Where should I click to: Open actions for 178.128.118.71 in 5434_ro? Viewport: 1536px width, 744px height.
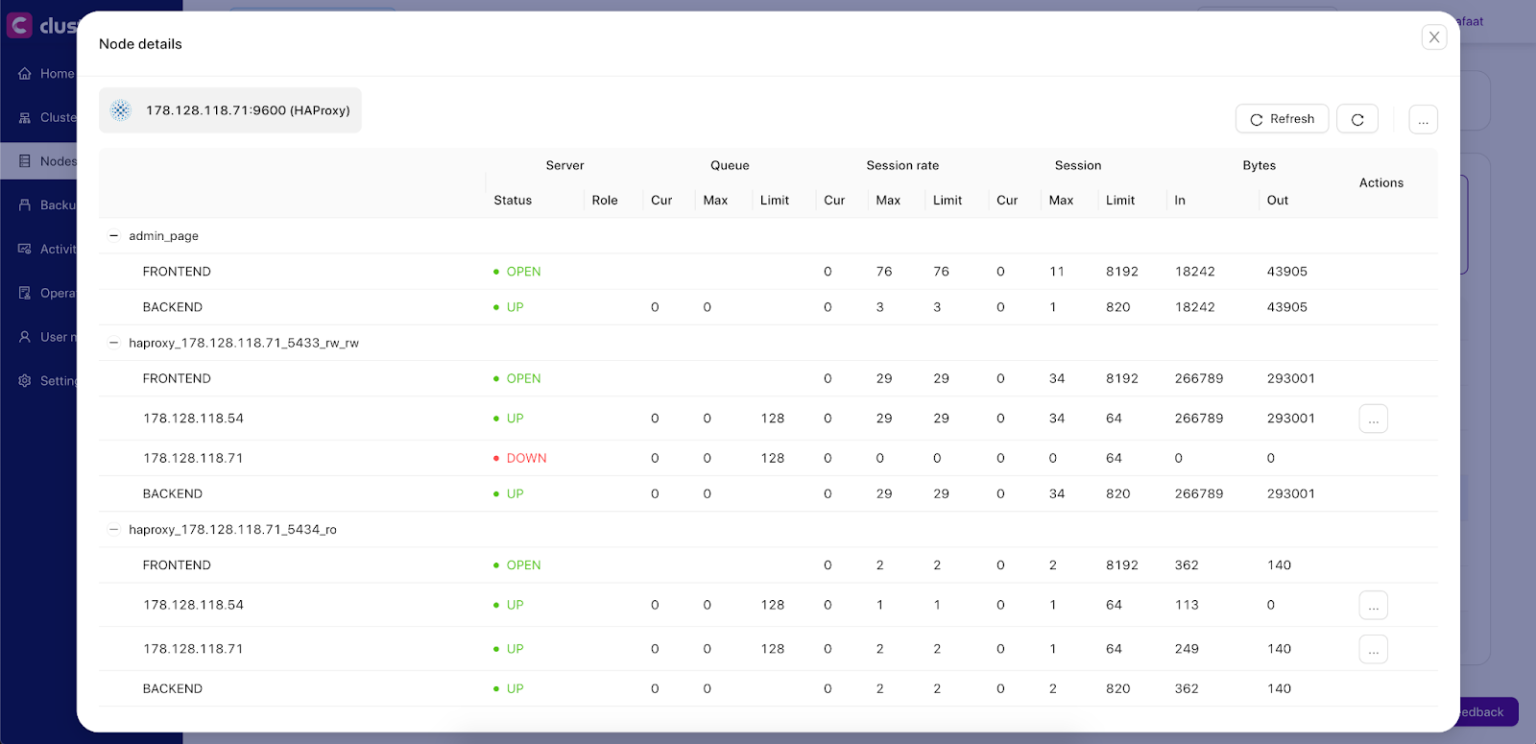click(x=1373, y=649)
